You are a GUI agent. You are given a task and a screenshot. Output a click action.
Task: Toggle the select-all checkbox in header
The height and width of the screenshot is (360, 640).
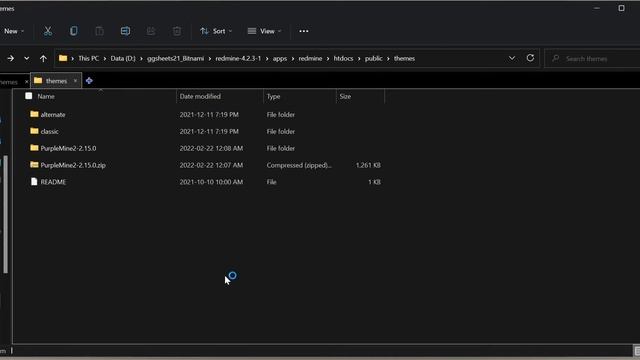(x=29, y=96)
